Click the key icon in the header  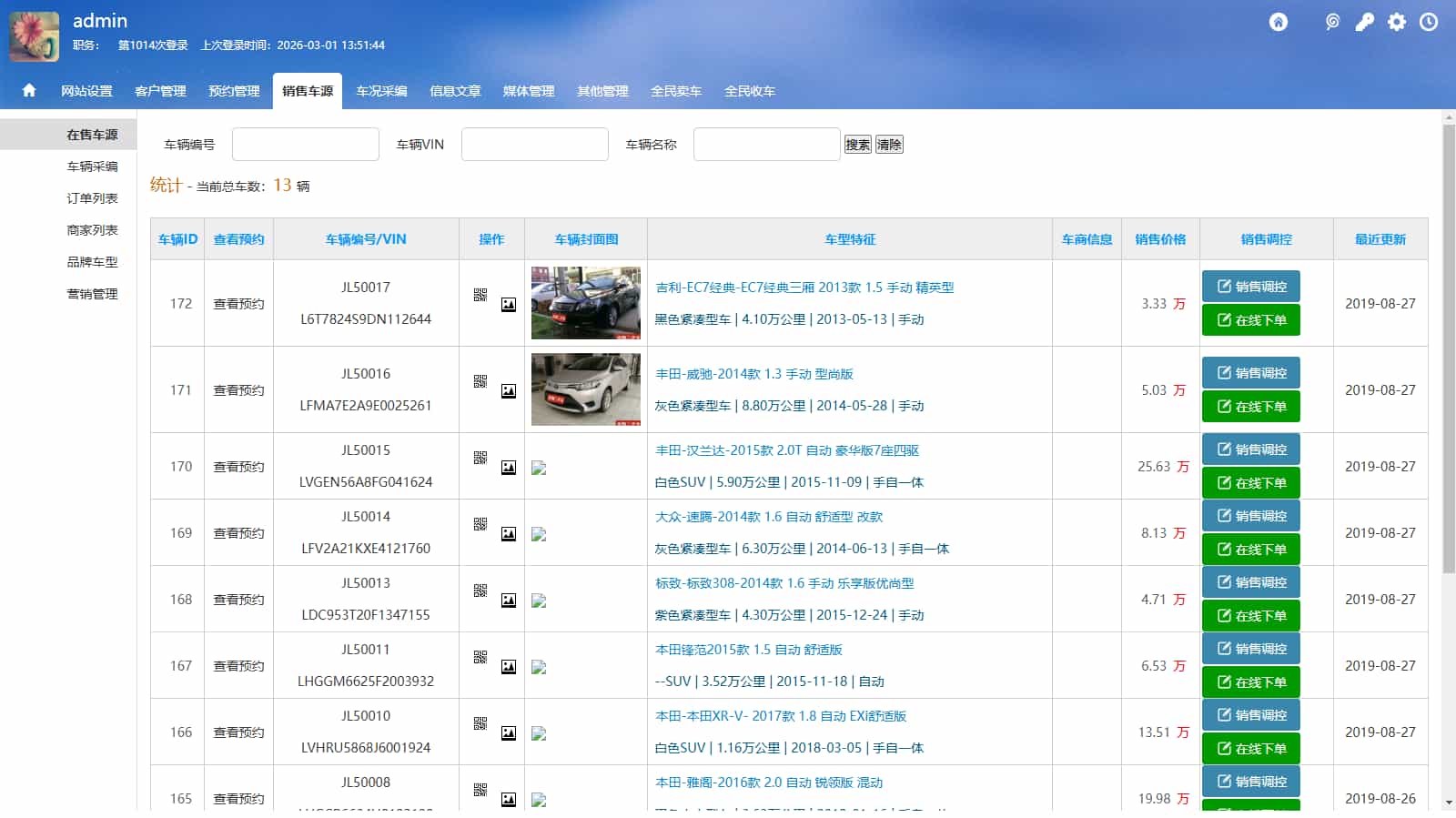[x=1364, y=22]
